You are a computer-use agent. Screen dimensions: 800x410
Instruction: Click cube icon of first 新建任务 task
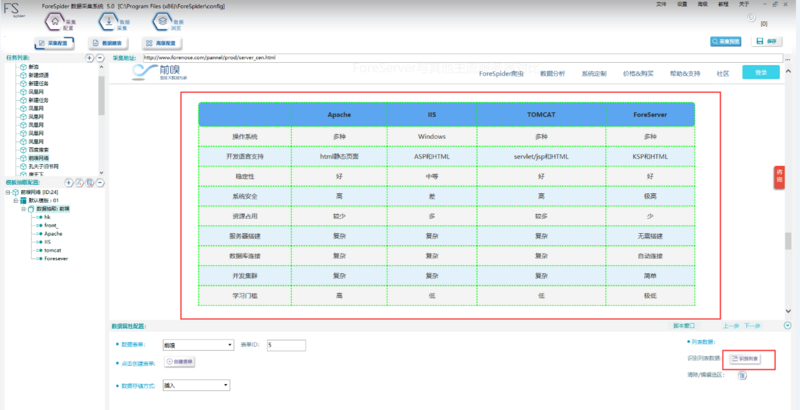pos(23,83)
